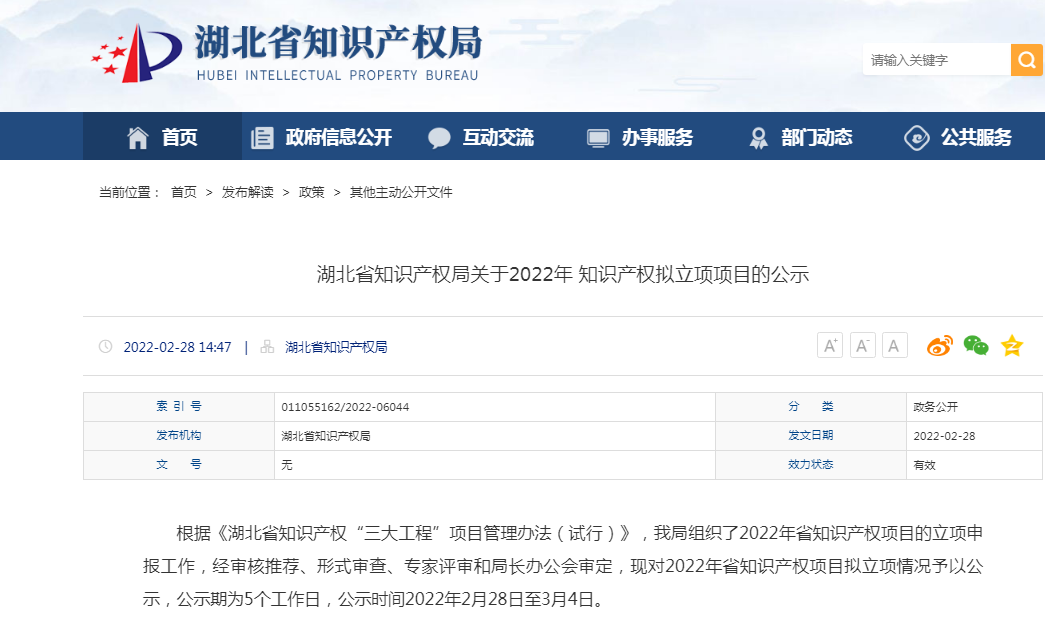Open the 办事服务 navigation item
Screen dimensions: 1045x627
640,137
